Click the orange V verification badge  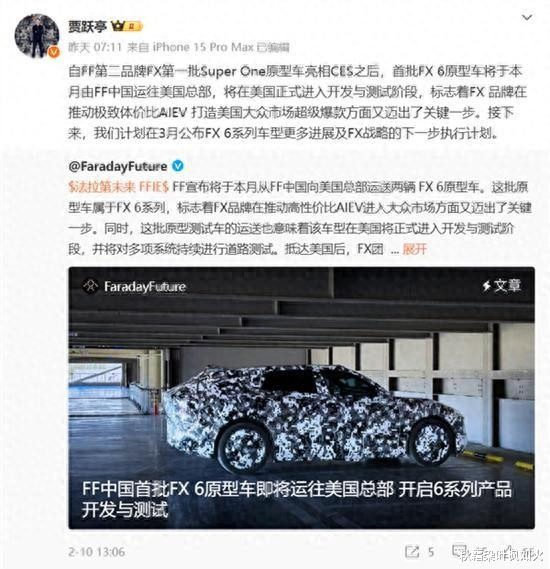tap(53, 52)
